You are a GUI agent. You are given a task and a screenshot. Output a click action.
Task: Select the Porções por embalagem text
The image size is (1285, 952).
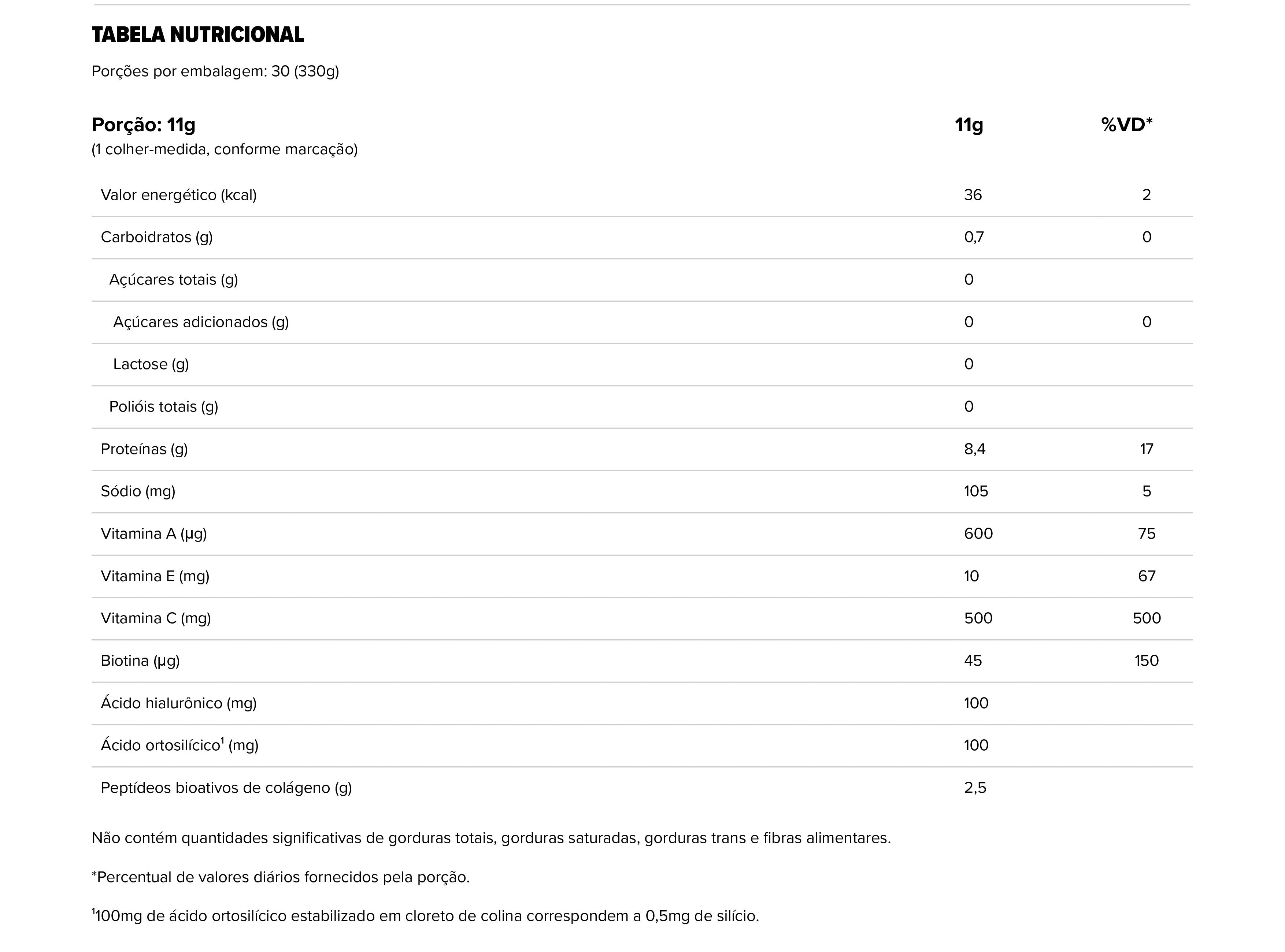pyautogui.click(x=215, y=71)
